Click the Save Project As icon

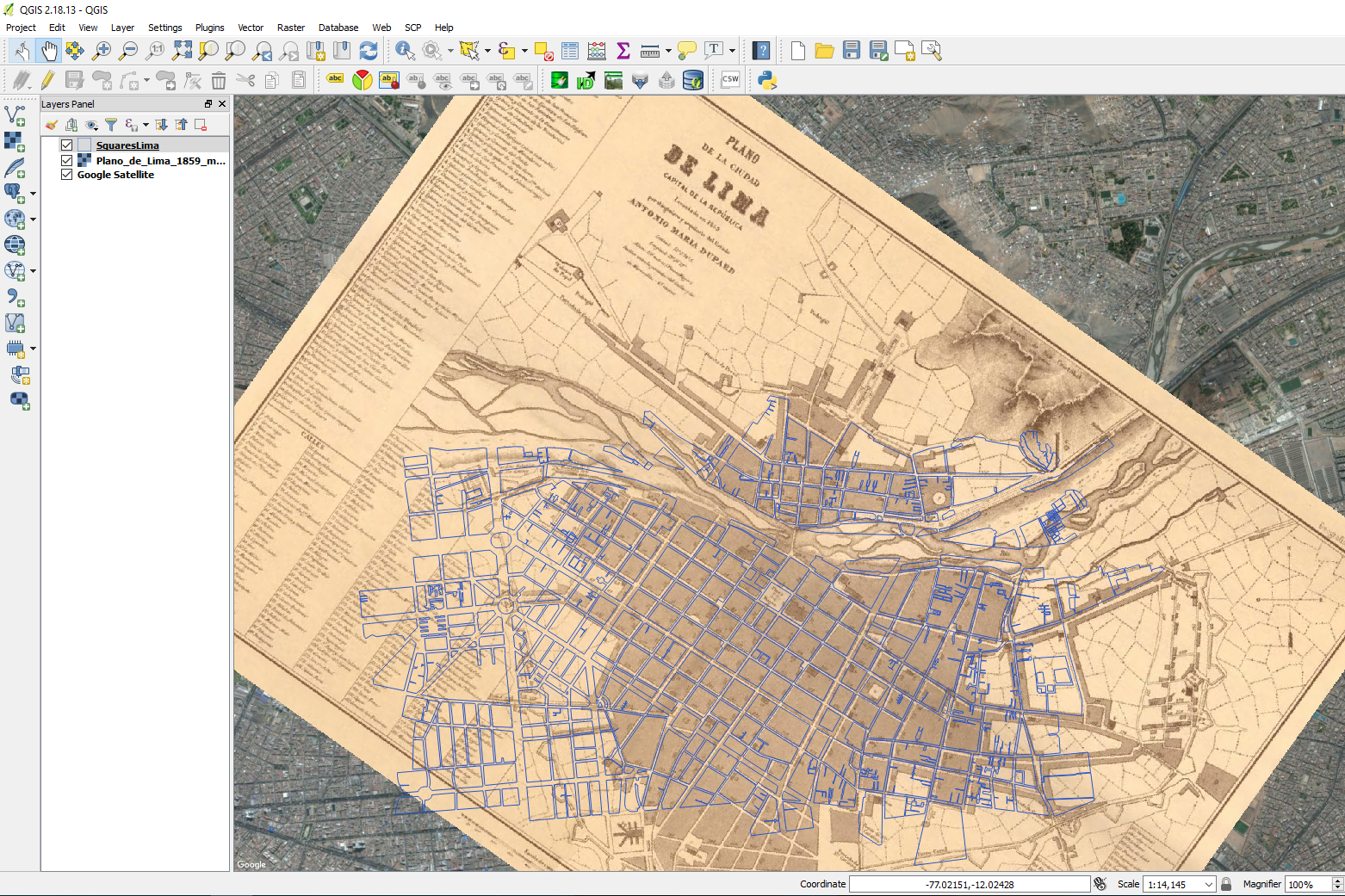pos(878,51)
